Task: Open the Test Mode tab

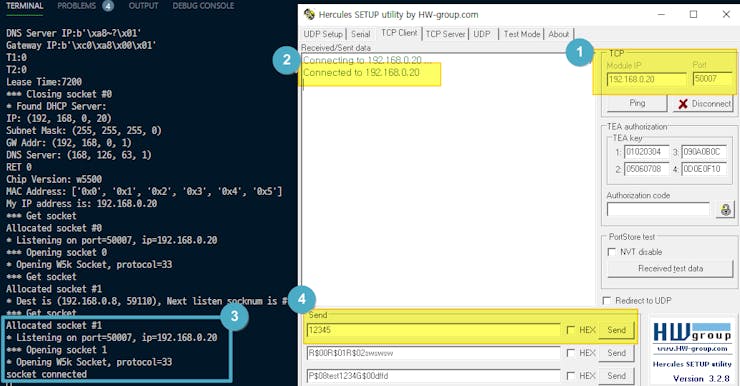Action: (521, 34)
